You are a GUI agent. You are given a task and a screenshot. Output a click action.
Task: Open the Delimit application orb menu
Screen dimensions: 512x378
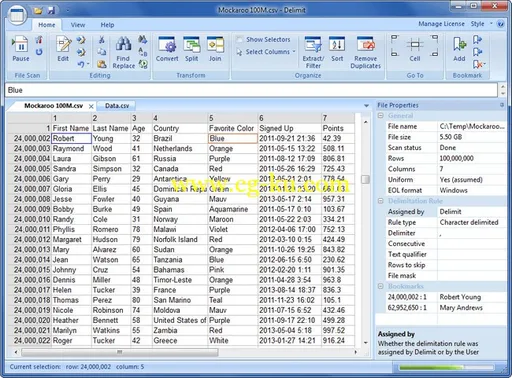17,15
